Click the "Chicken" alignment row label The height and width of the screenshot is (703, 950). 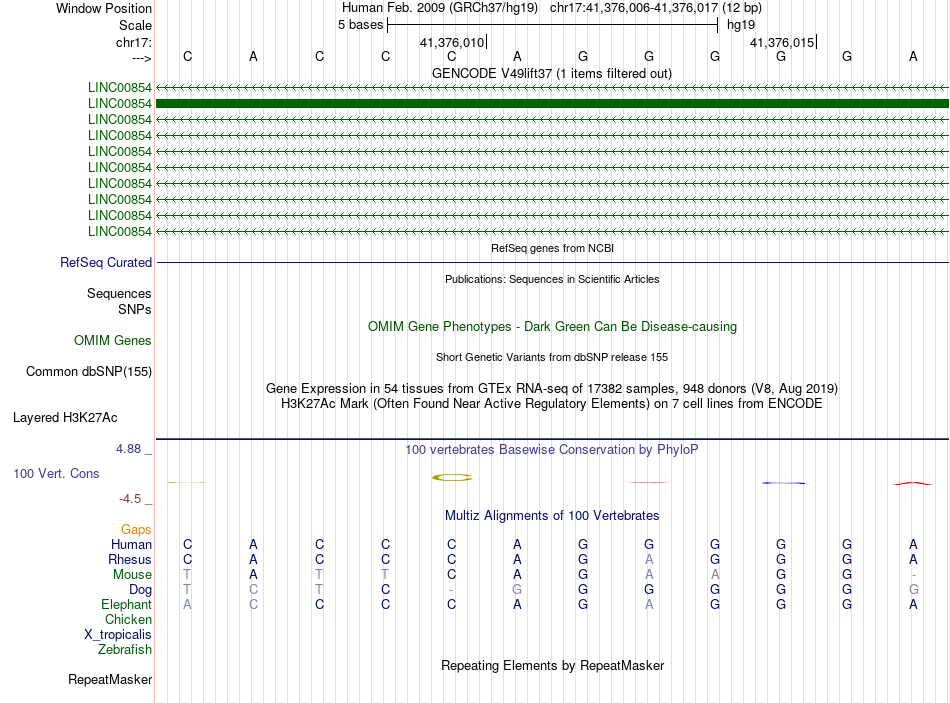pos(128,619)
